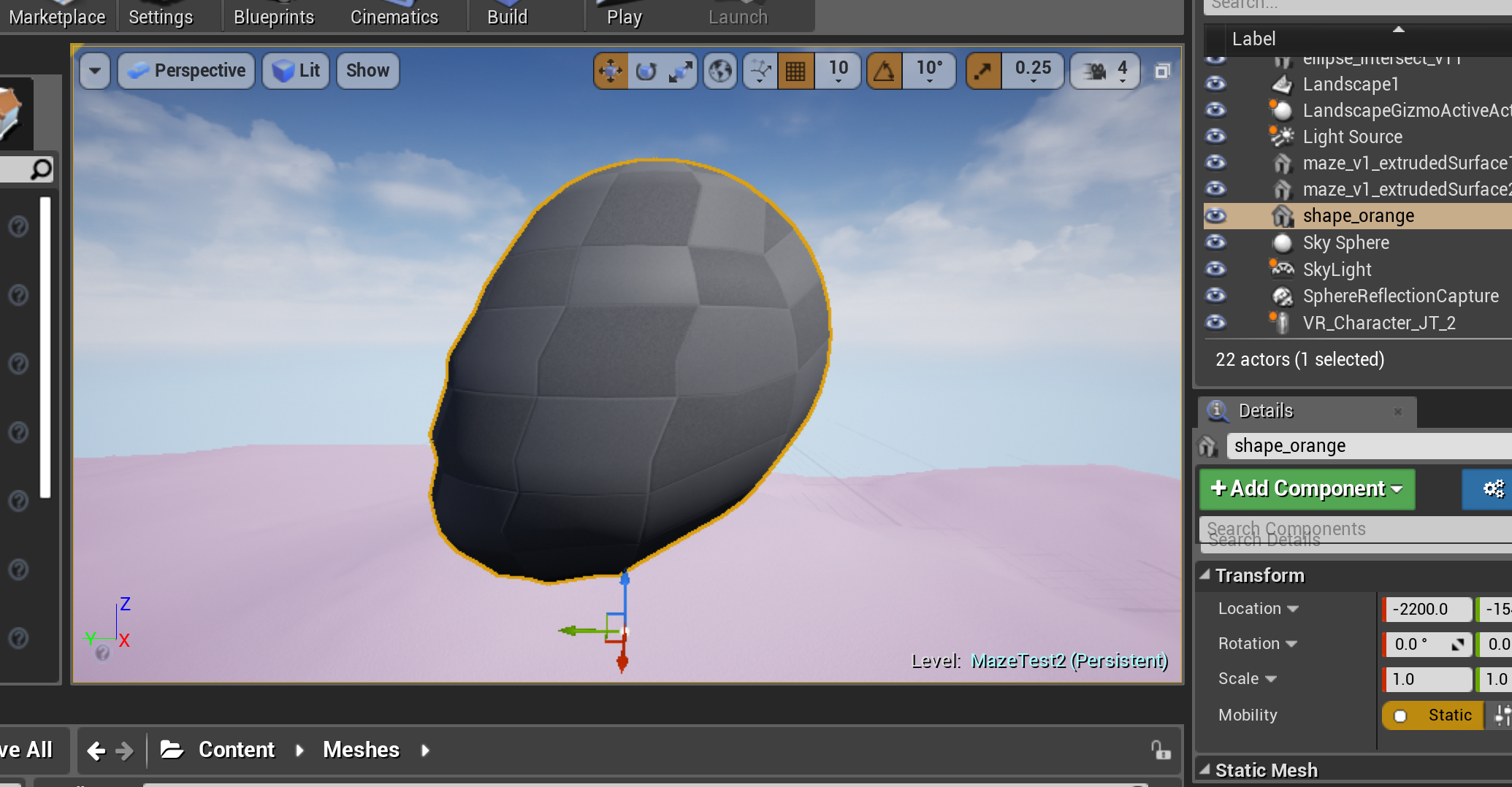Open Lit view mode menu
The height and width of the screenshot is (787, 1512).
tap(296, 71)
